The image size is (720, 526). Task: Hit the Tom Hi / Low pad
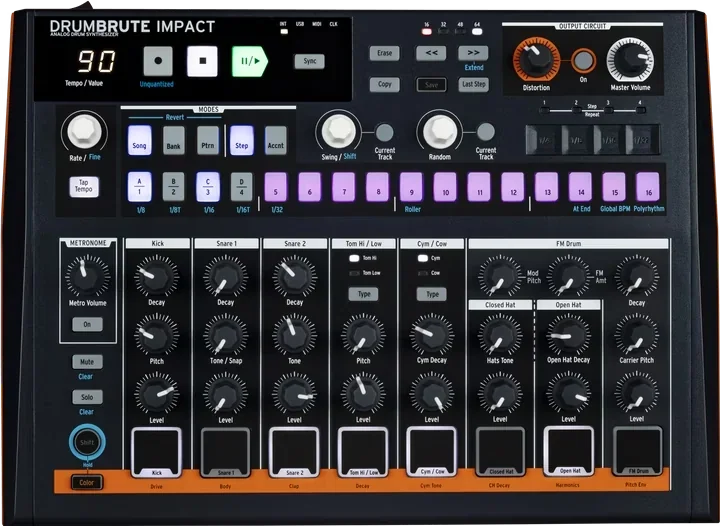click(x=363, y=453)
